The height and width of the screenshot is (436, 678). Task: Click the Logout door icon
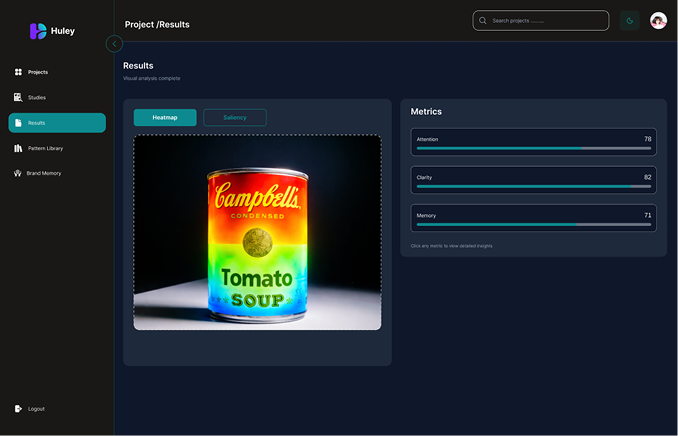click(x=18, y=409)
